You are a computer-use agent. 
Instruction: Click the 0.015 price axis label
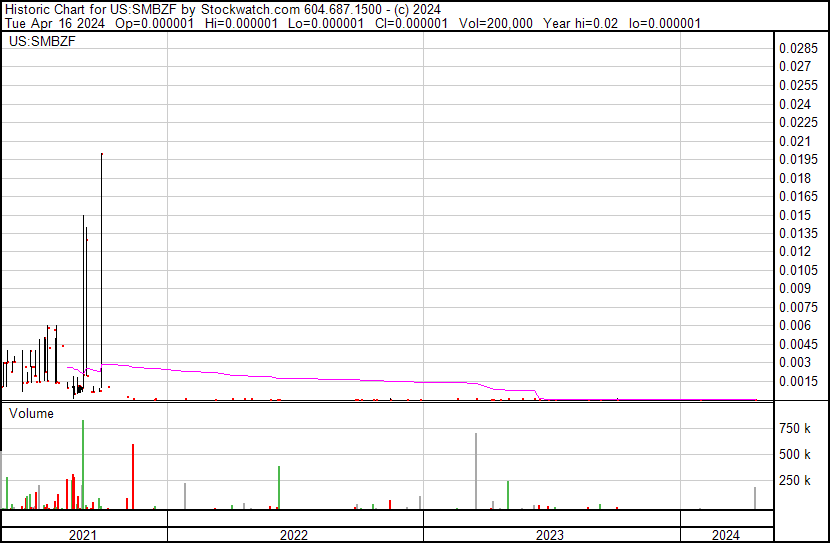[x=795, y=215]
